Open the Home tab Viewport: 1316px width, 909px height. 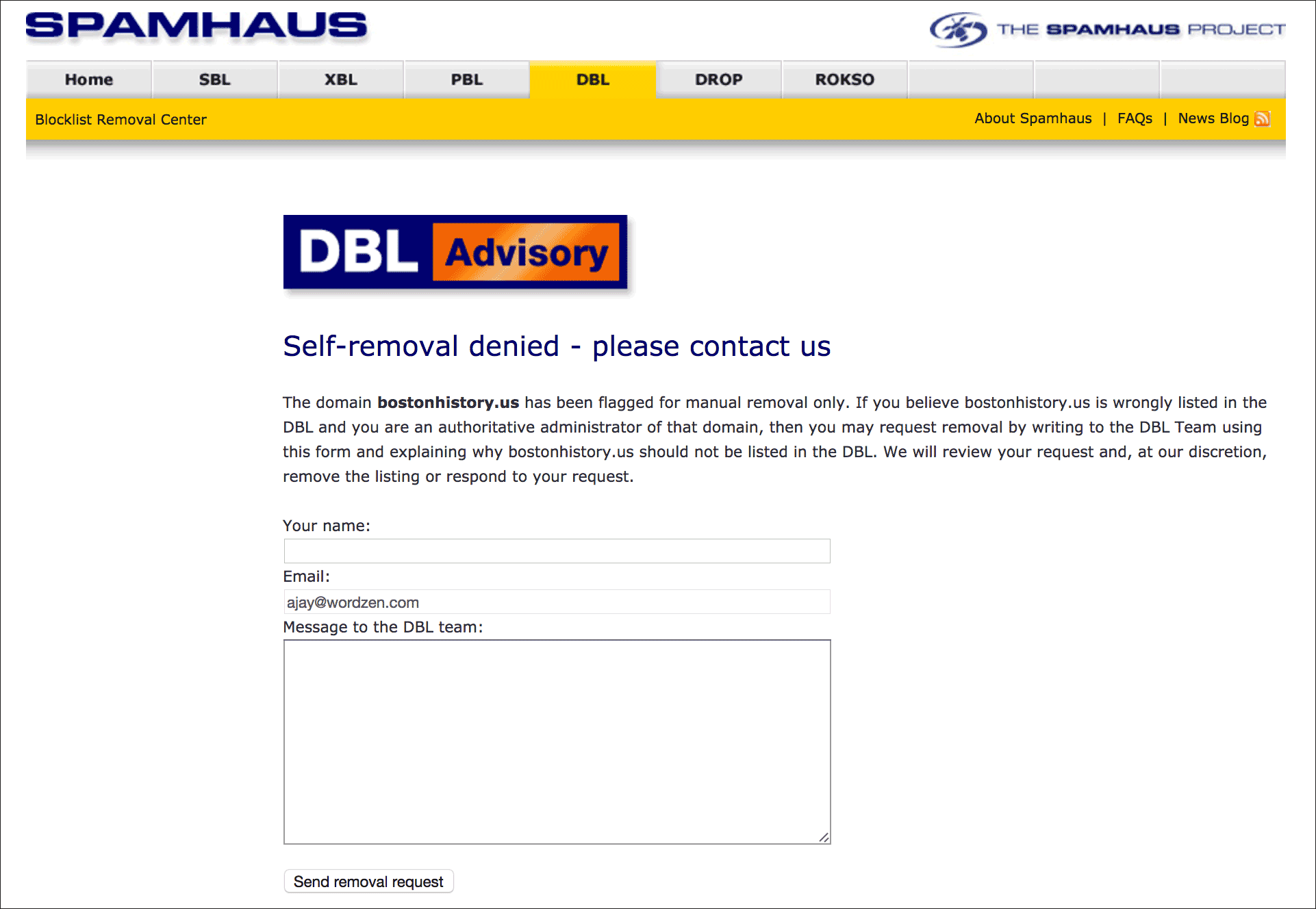click(x=89, y=79)
